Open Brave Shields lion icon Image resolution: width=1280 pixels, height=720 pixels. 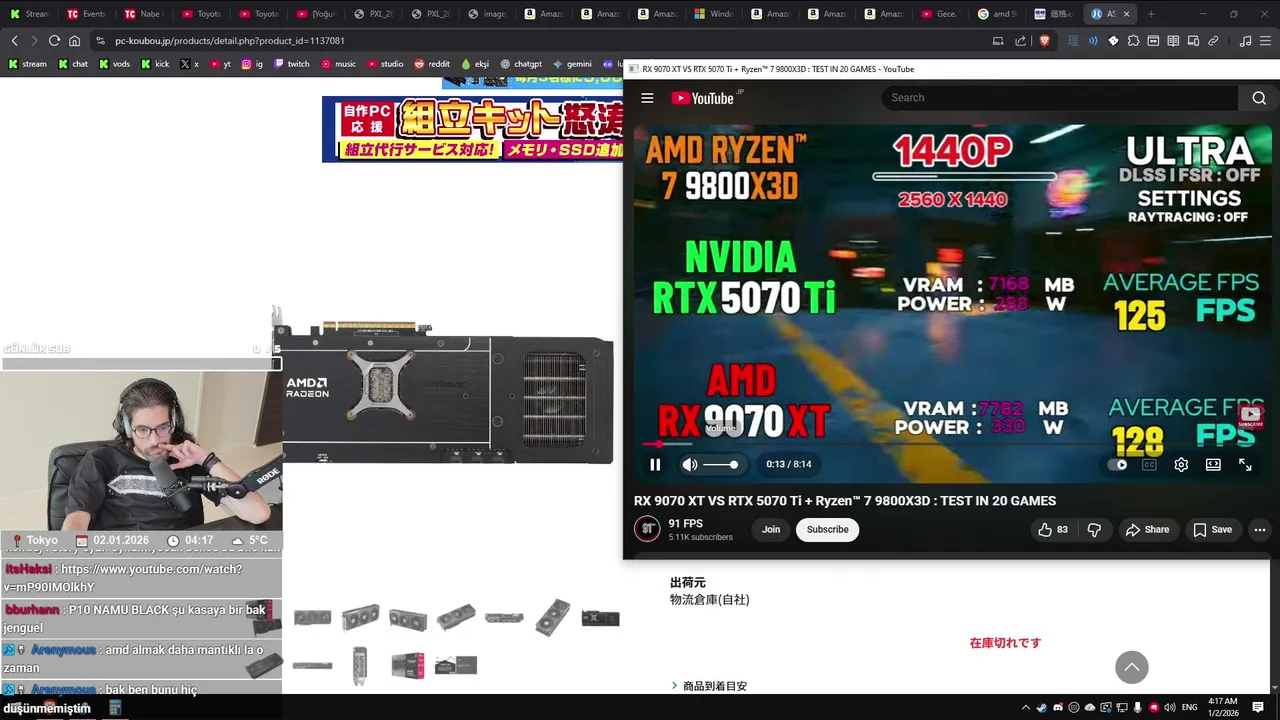pyautogui.click(x=1044, y=41)
